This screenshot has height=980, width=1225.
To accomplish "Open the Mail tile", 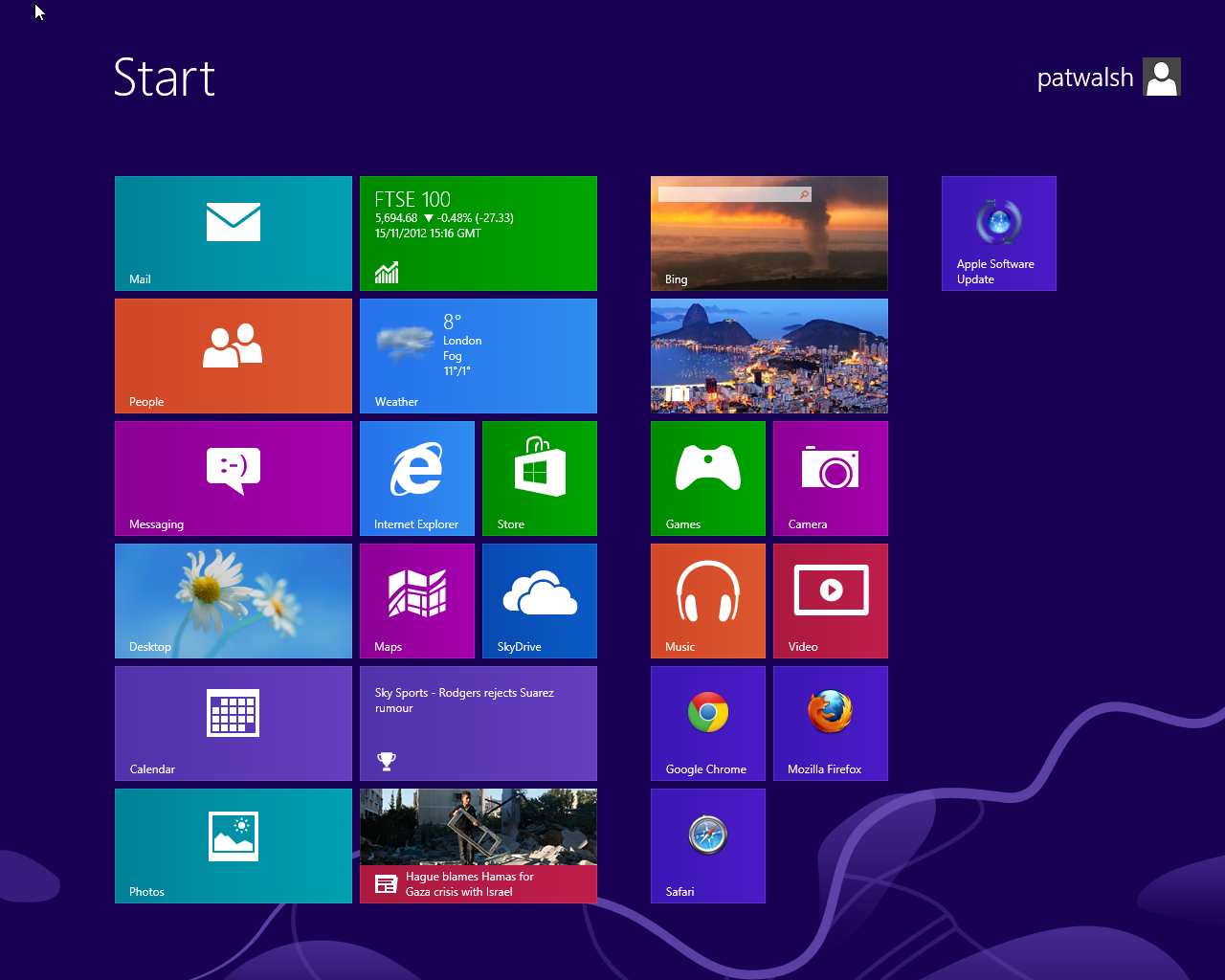I will pyautogui.click(x=234, y=234).
